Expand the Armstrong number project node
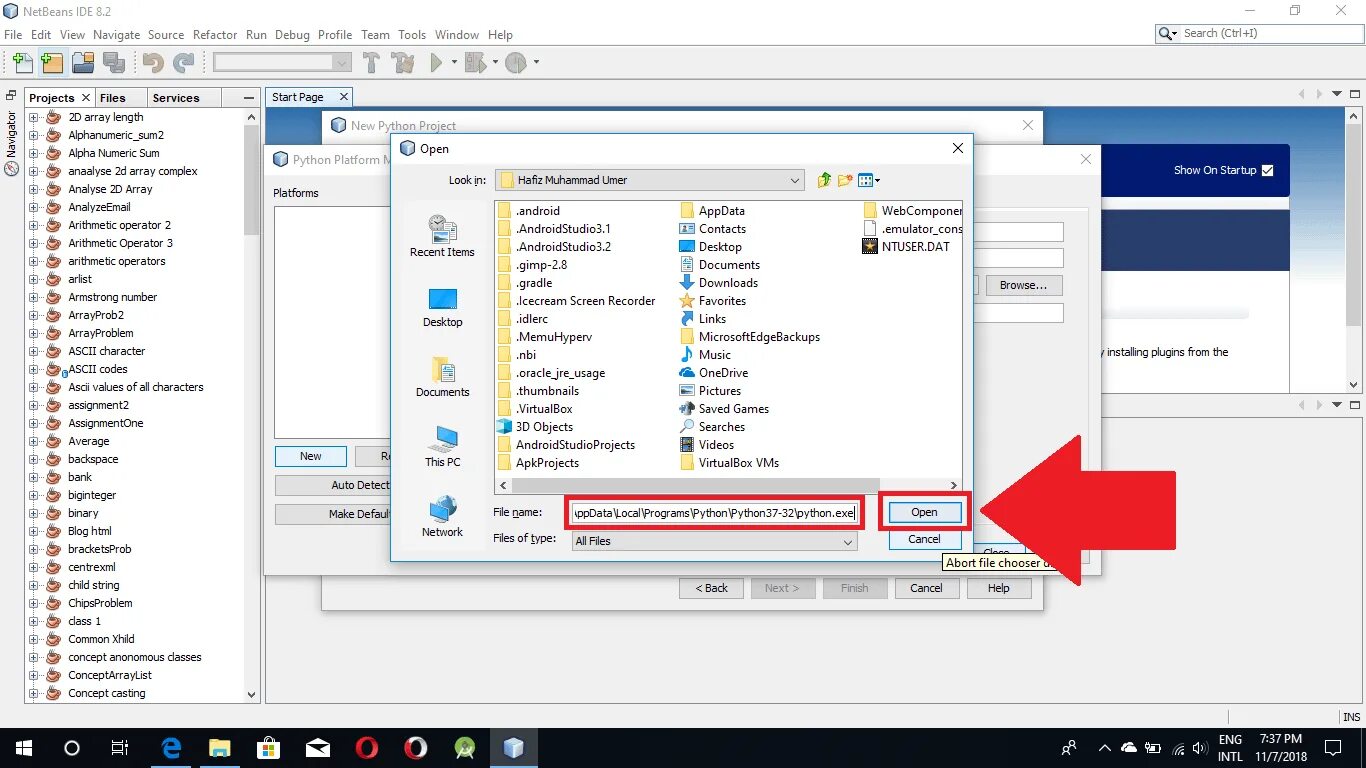This screenshot has width=1366, height=768. pyautogui.click(x=33, y=297)
